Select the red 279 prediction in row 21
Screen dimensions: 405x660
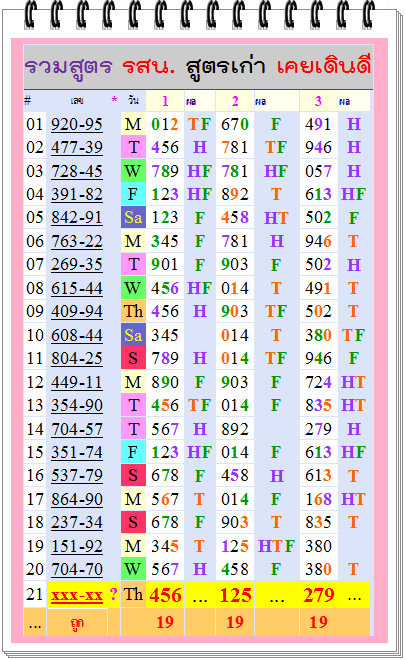pyautogui.click(x=319, y=595)
